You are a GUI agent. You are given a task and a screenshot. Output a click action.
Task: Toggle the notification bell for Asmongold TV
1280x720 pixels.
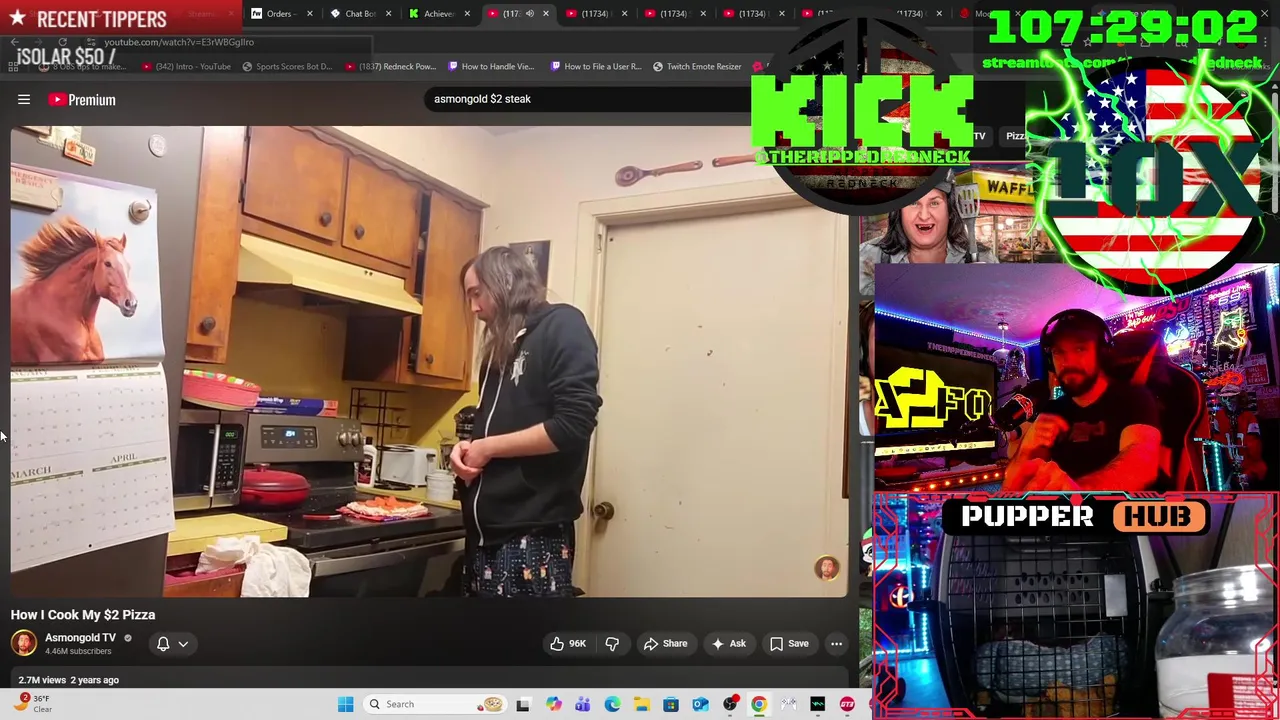163,644
